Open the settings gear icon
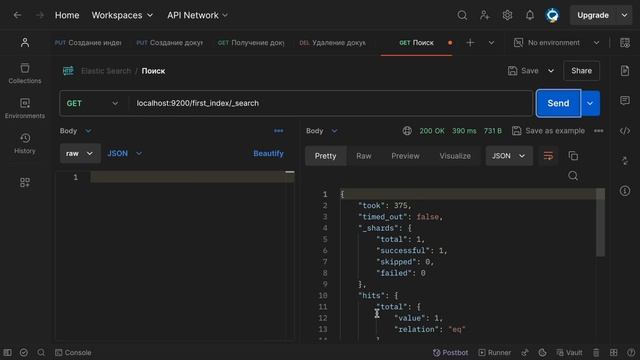This screenshot has width=640, height=360. click(x=507, y=15)
